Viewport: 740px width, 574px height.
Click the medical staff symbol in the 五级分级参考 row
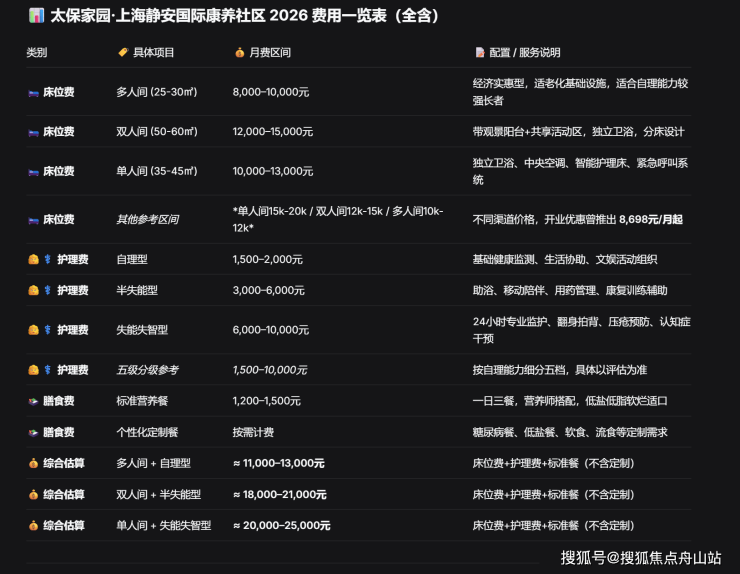48,370
